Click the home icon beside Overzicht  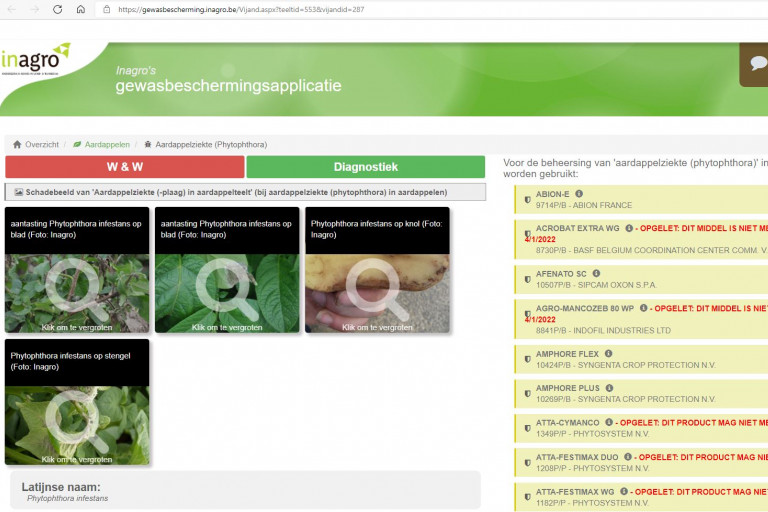pos(17,145)
